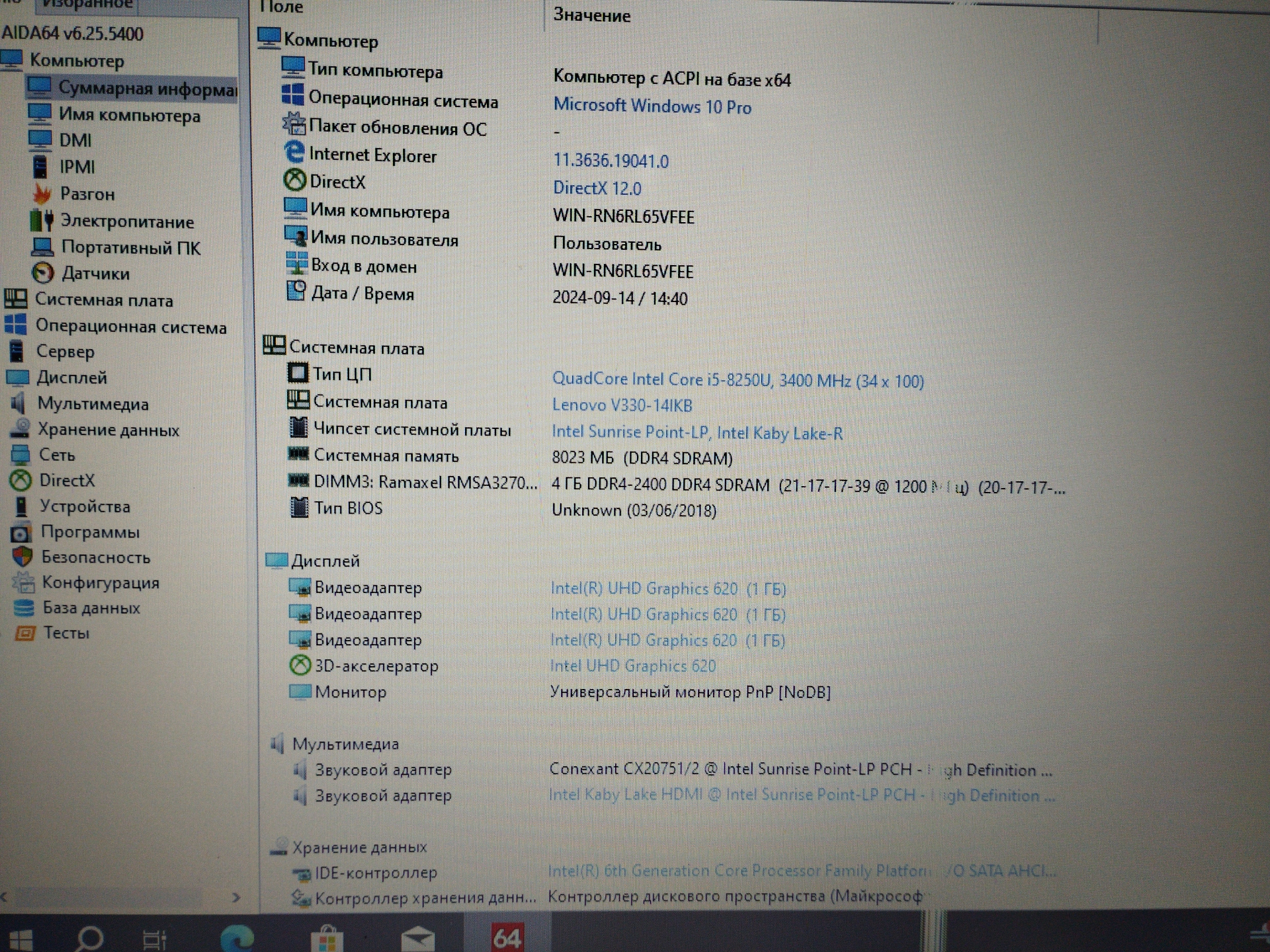The width and height of the screenshot is (1270, 952).
Task: Click the Конфигурация gear icon
Action: point(24,582)
